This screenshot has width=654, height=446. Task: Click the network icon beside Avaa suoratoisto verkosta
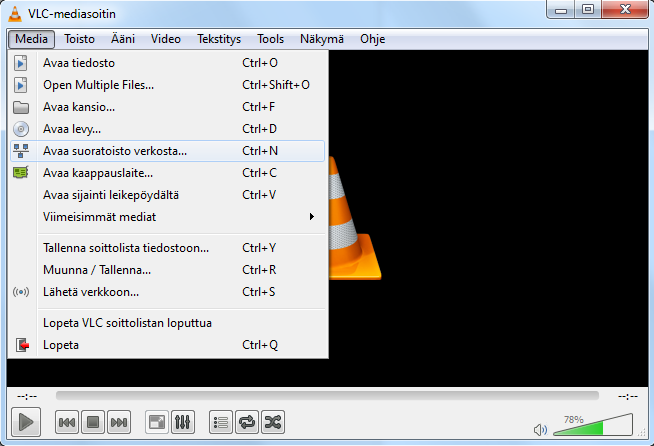pos(21,151)
